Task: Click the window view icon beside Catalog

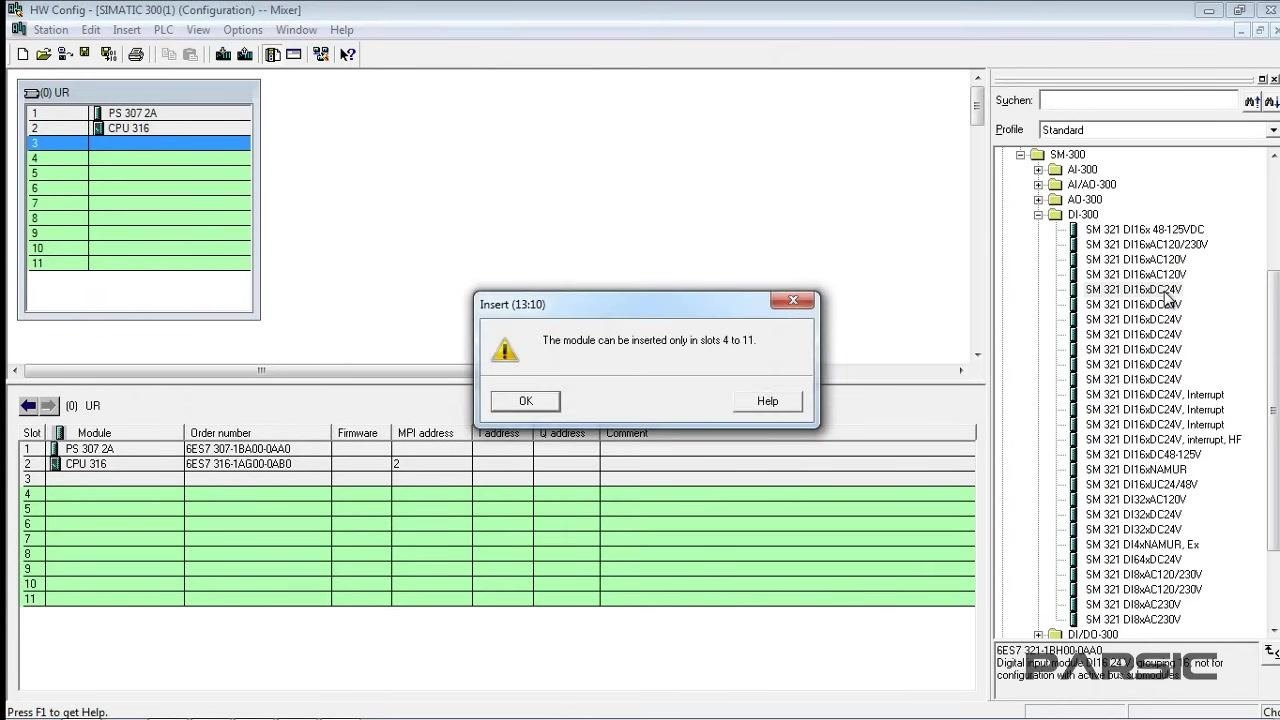Action: (x=294, y=54)
